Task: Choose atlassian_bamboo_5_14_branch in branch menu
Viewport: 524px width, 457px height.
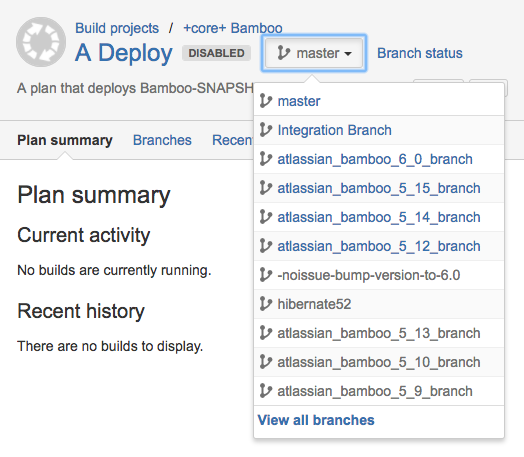Action: (379, 217)
